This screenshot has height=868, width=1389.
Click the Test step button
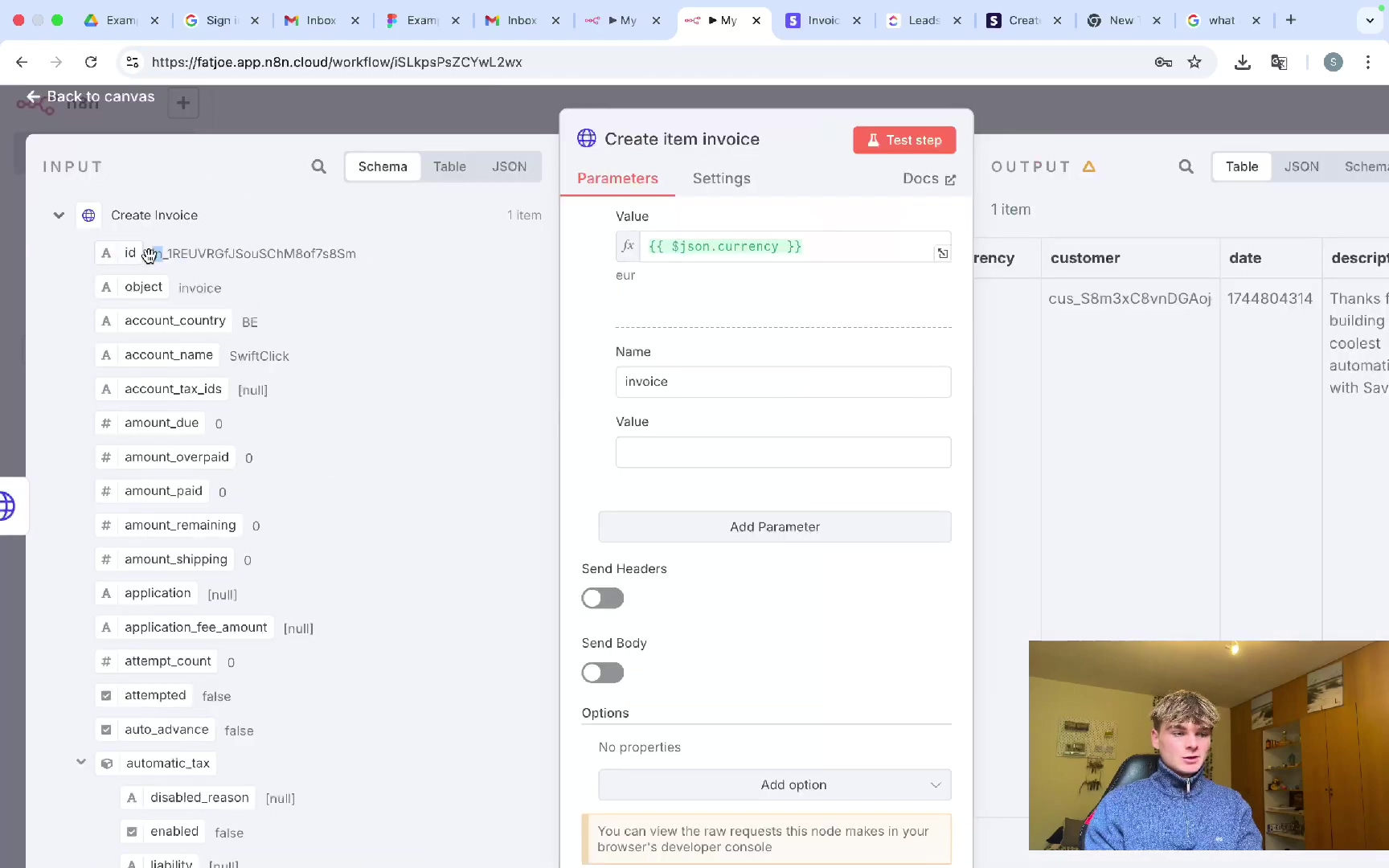point(903,140)
